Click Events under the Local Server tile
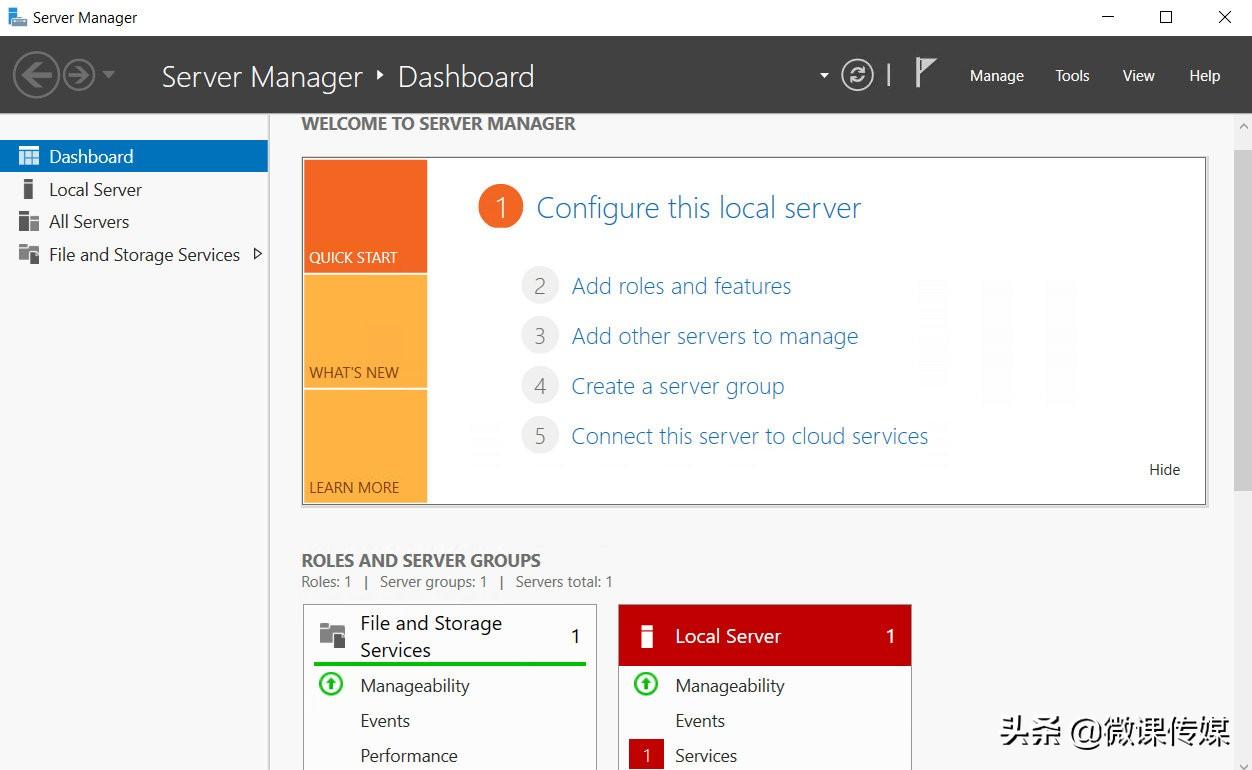Viewport: 1252px width, 770px height. coord(700,720)
